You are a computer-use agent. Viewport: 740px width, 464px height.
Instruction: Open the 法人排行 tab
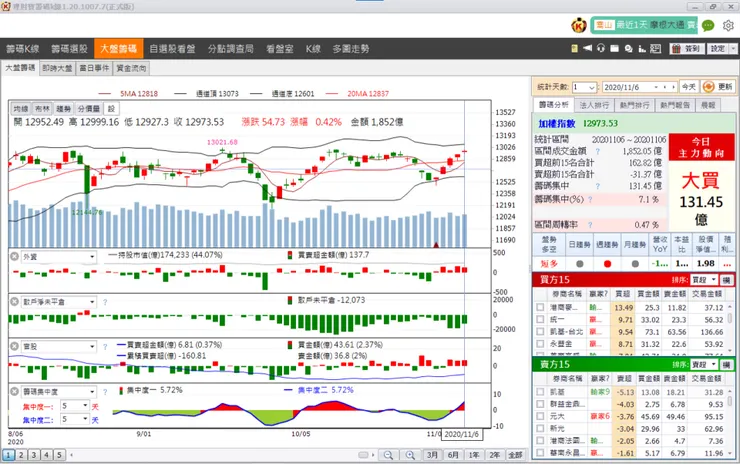pos(594,105)
